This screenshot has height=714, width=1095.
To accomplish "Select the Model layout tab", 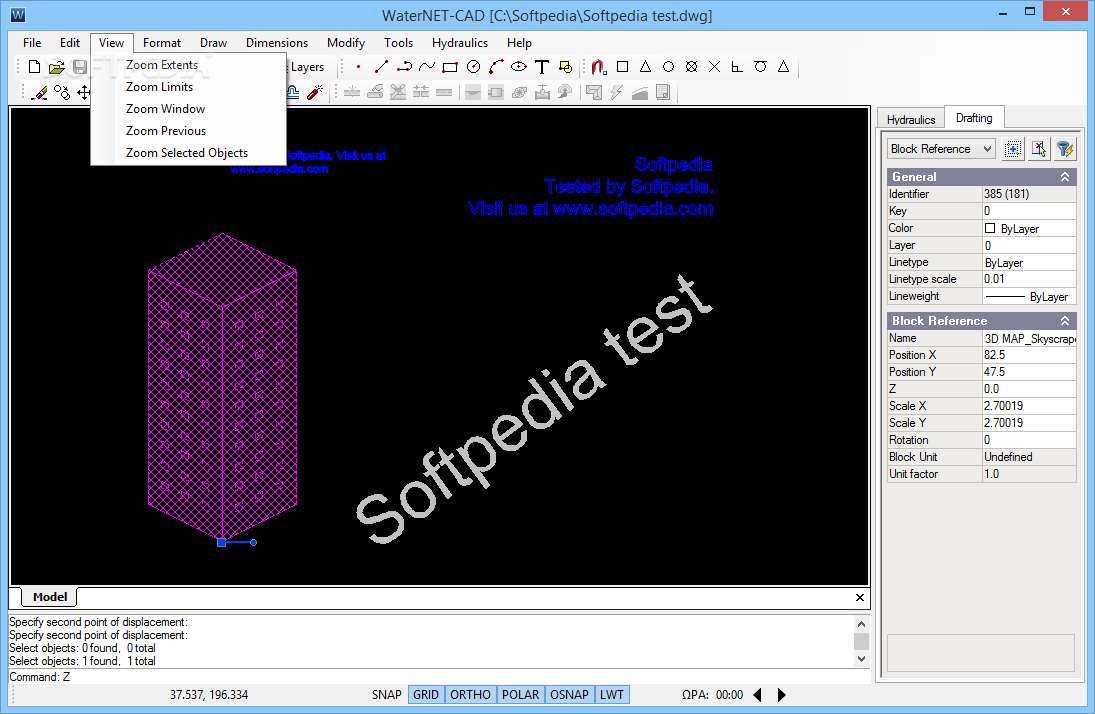I will coord(50,597).
